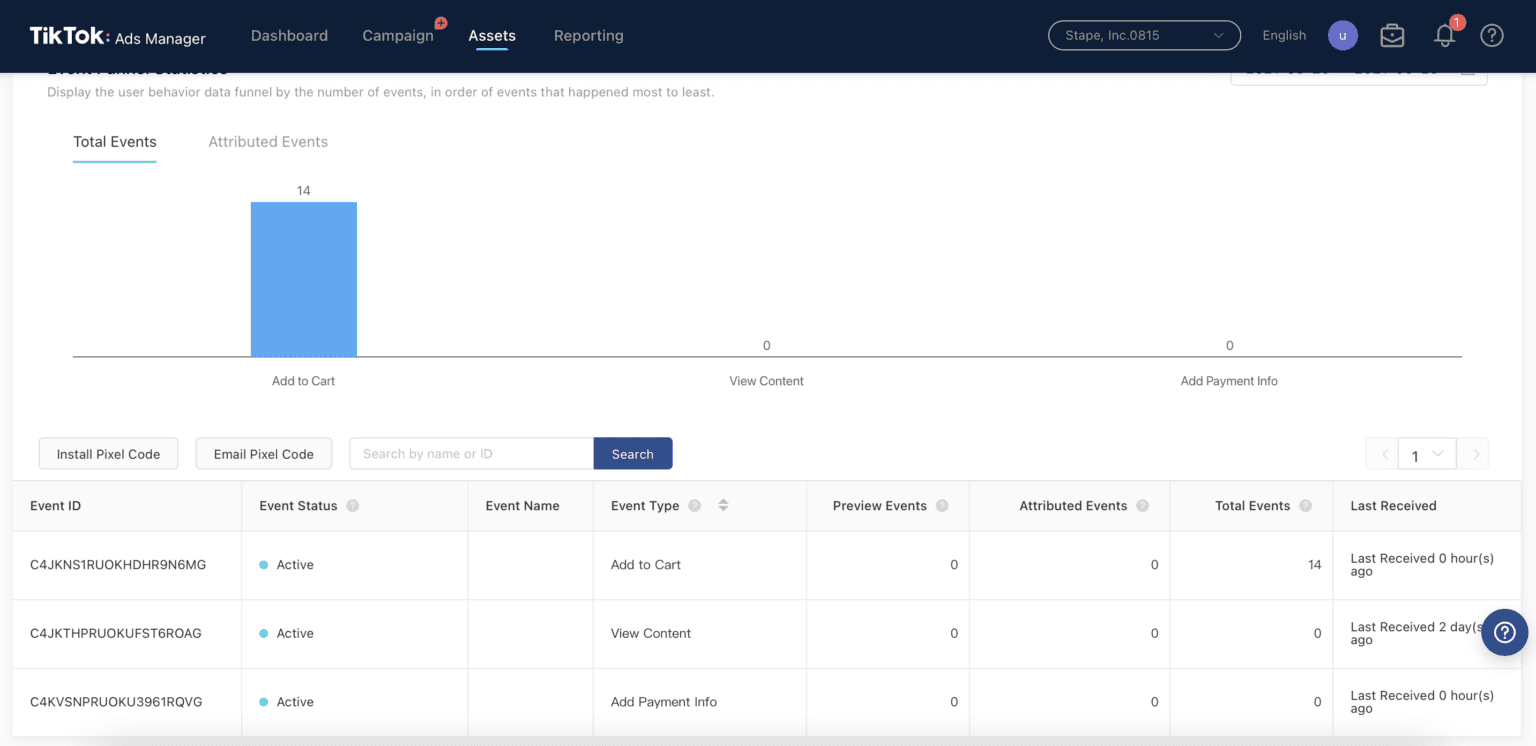Select event ID C4KVSNPRUOKU3961RQVG
Screen dimensions: 1536x746
coord(116,702)
